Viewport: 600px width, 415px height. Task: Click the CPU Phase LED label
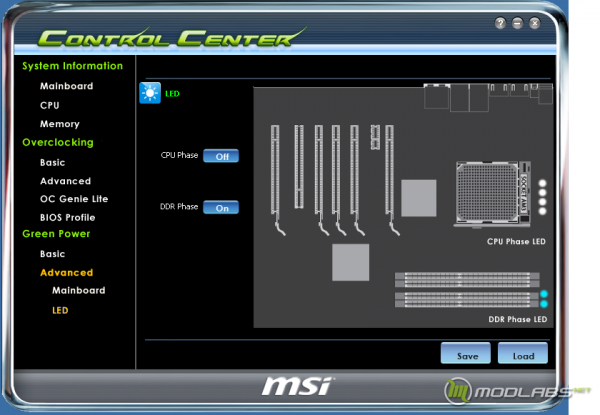click(516, 241)
